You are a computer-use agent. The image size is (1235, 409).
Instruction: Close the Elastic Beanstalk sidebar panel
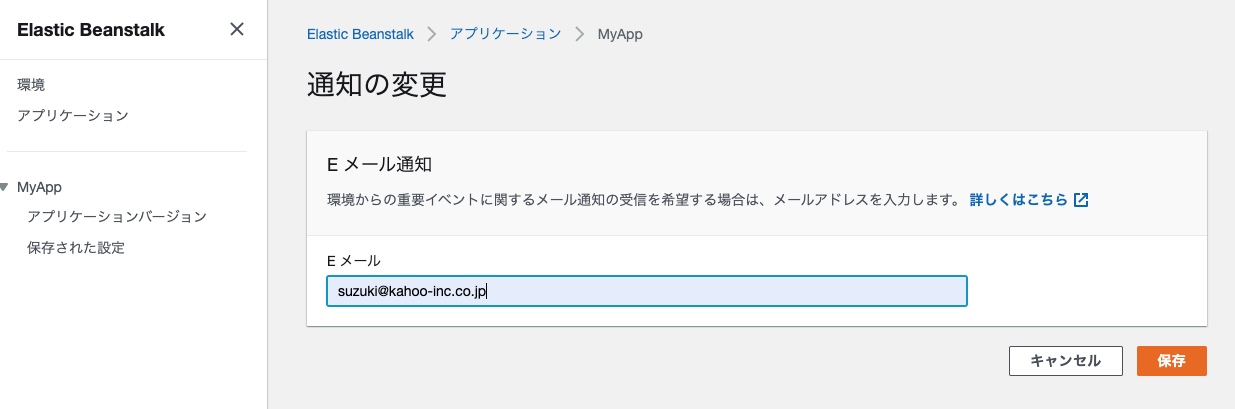(x=237, y=29)
